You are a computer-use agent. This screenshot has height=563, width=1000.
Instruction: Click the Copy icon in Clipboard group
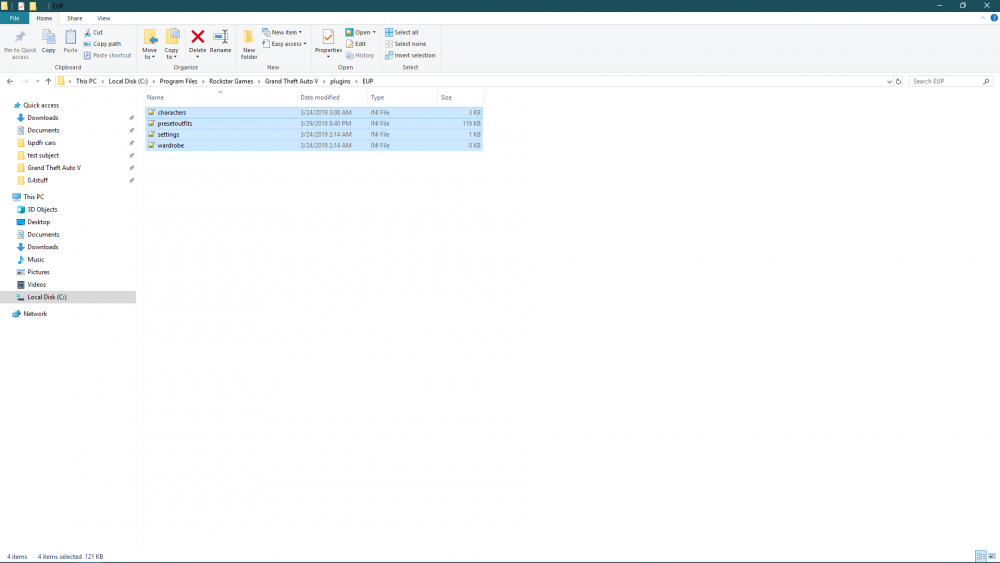pyautogui.click(x=48, y=40)
